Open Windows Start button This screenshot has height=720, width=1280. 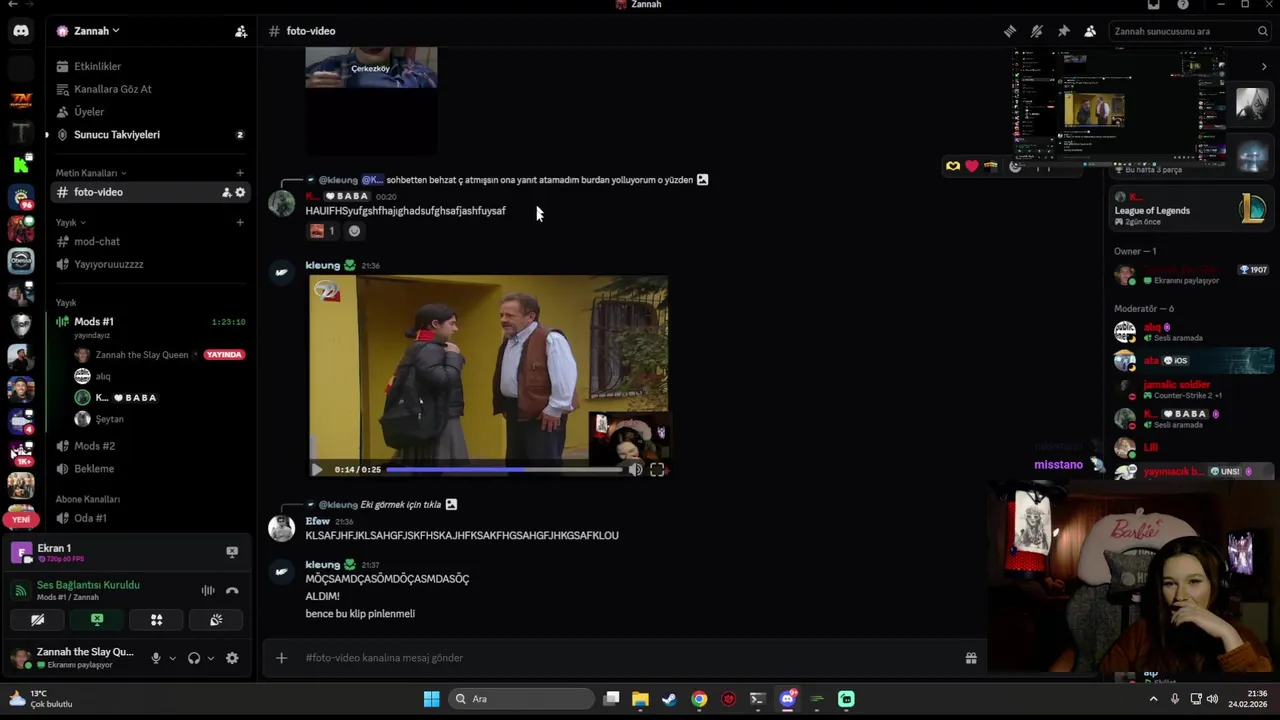click(431, 699)
